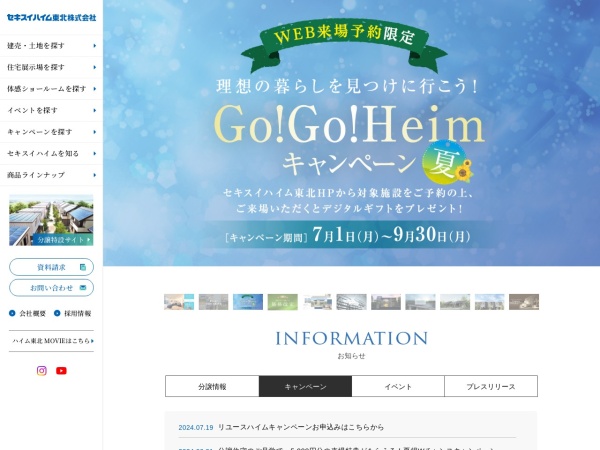Expand the 建売・土地を探す arrow

pyautogui.click(x=95, y=46)
